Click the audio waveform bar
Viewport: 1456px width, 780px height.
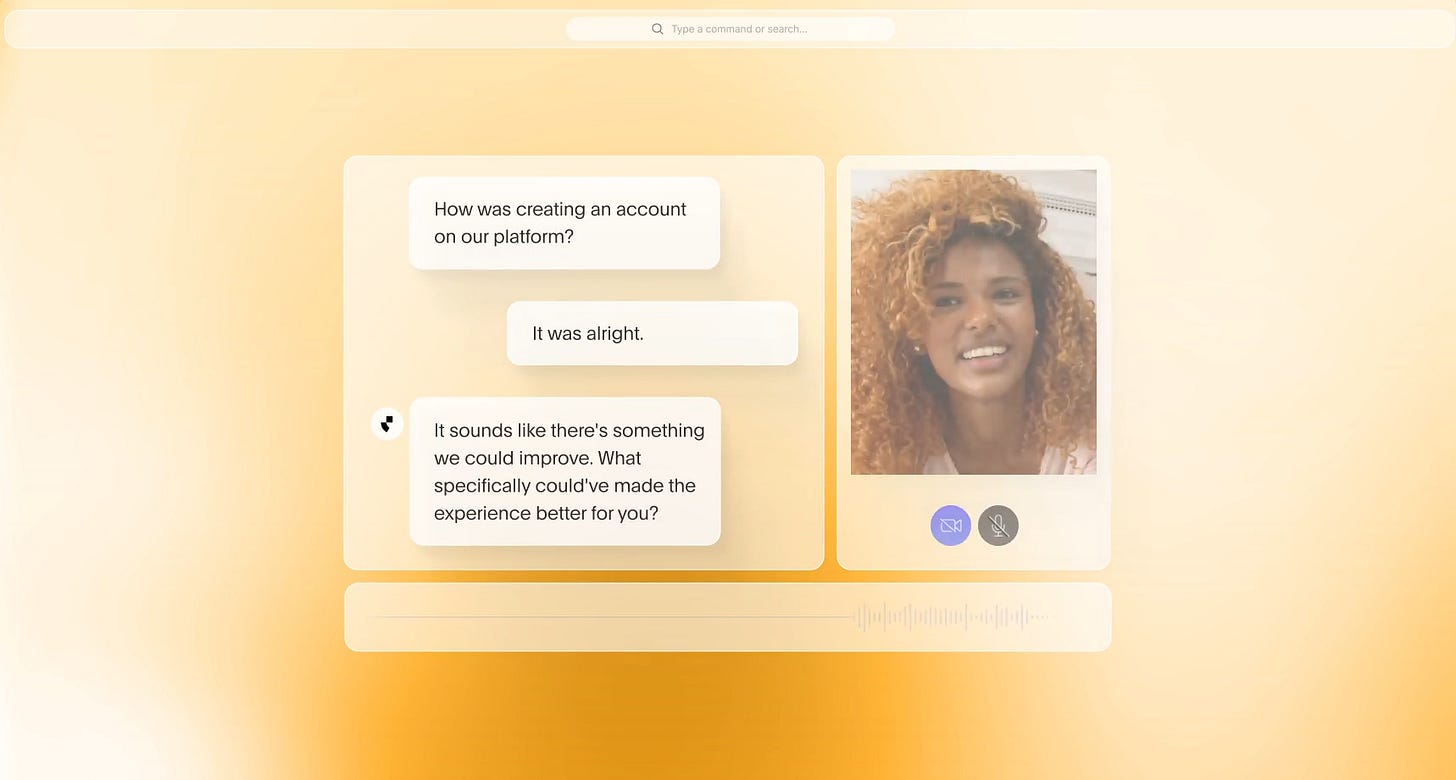point(728,617)
